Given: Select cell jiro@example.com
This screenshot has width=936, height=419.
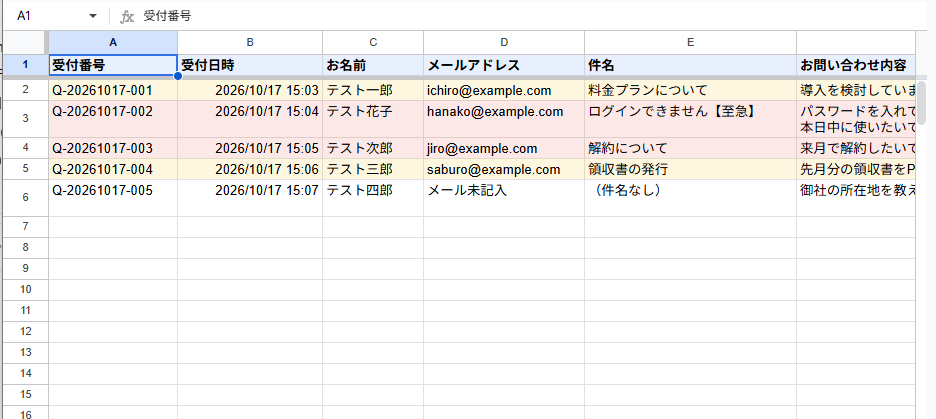Looking at the screenshot, I should 504,148.
